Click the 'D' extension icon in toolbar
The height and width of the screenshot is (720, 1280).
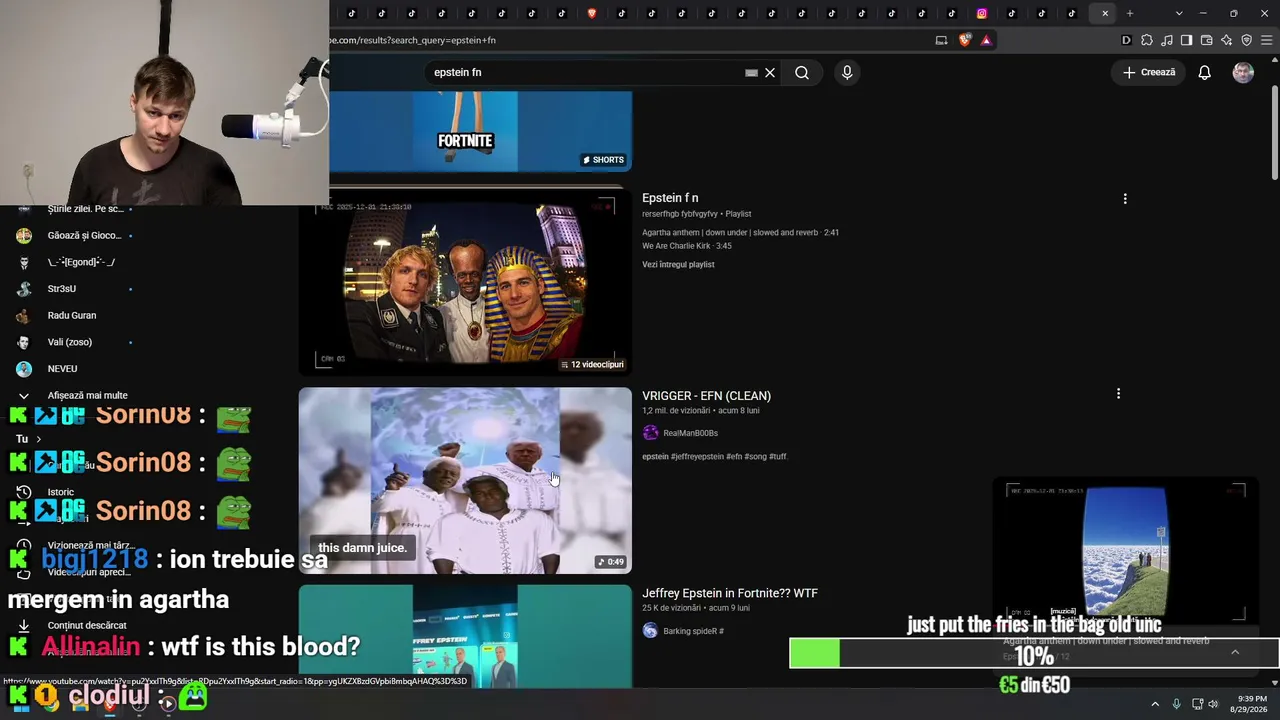click(x=1126, y=40)
